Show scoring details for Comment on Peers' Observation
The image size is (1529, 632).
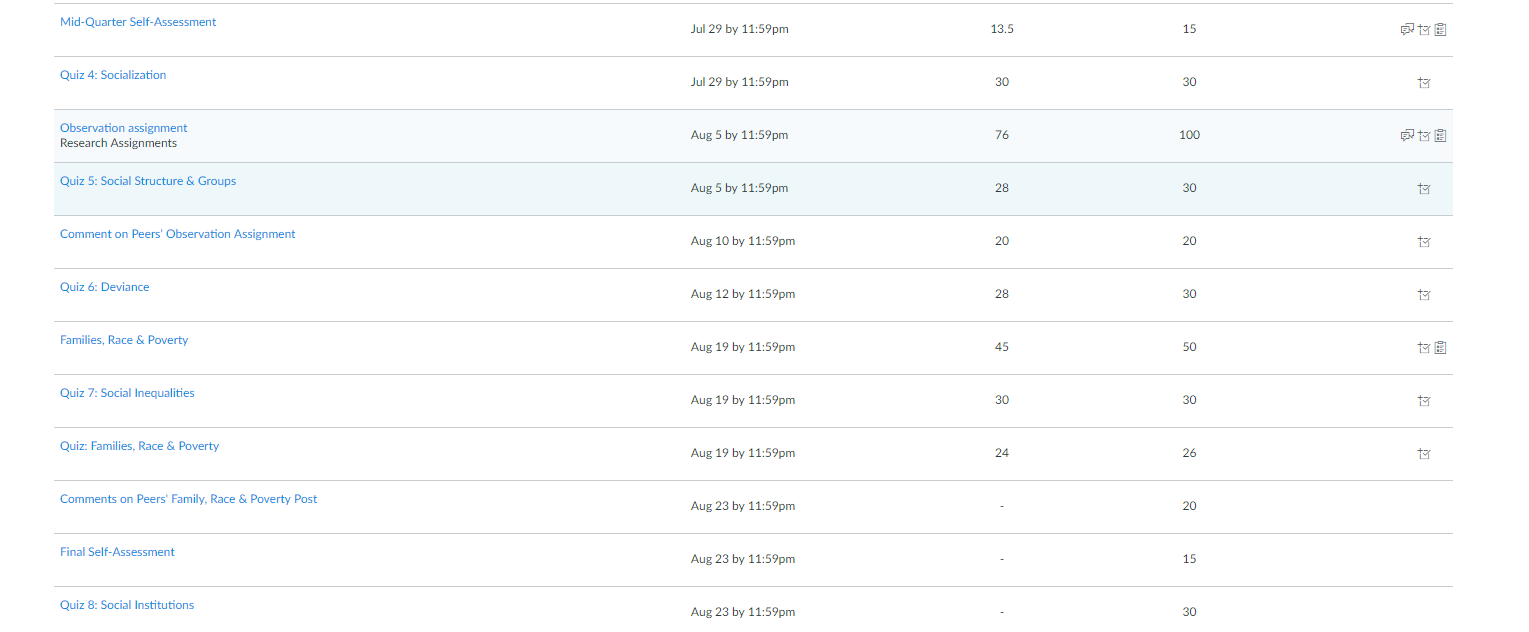coord(1424,242)
